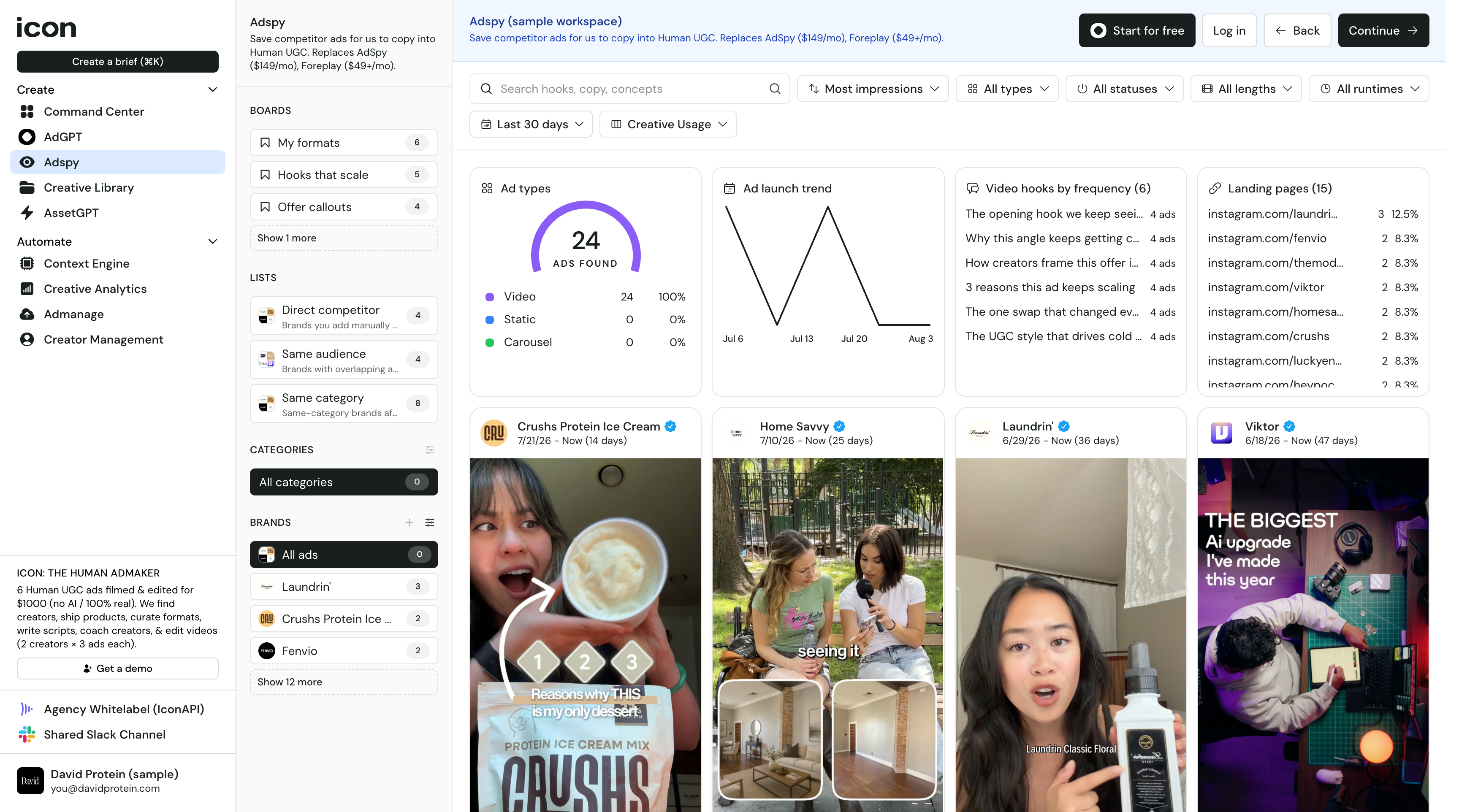Click Create a brief button

(x=118, y=62)
